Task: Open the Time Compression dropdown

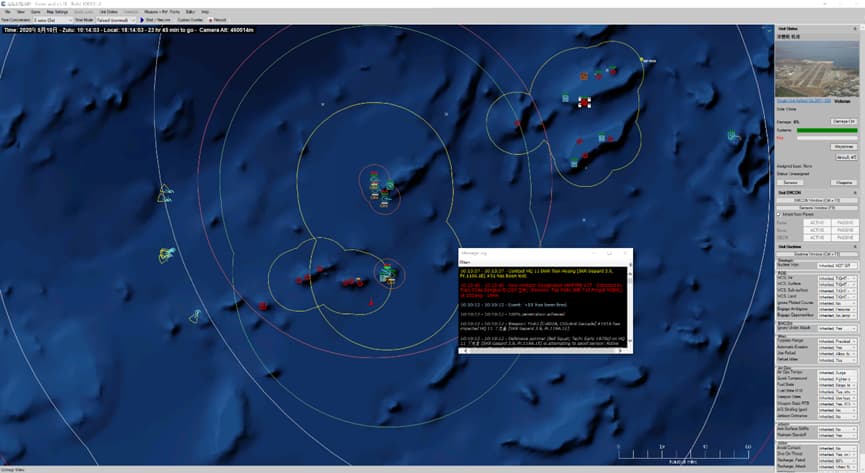Action: (x=53, y=20)
